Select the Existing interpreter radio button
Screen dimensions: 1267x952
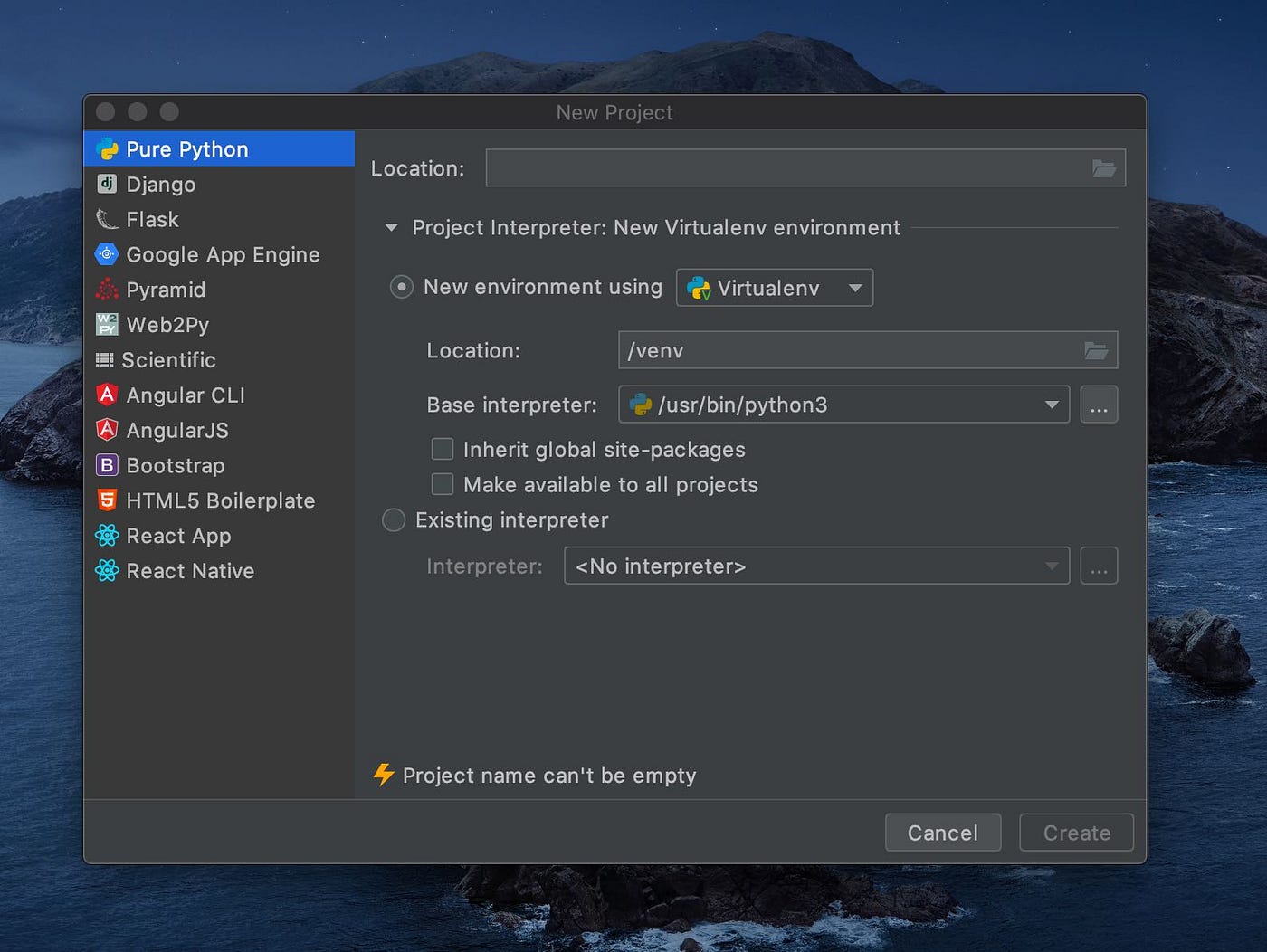[x=393, y=519]
